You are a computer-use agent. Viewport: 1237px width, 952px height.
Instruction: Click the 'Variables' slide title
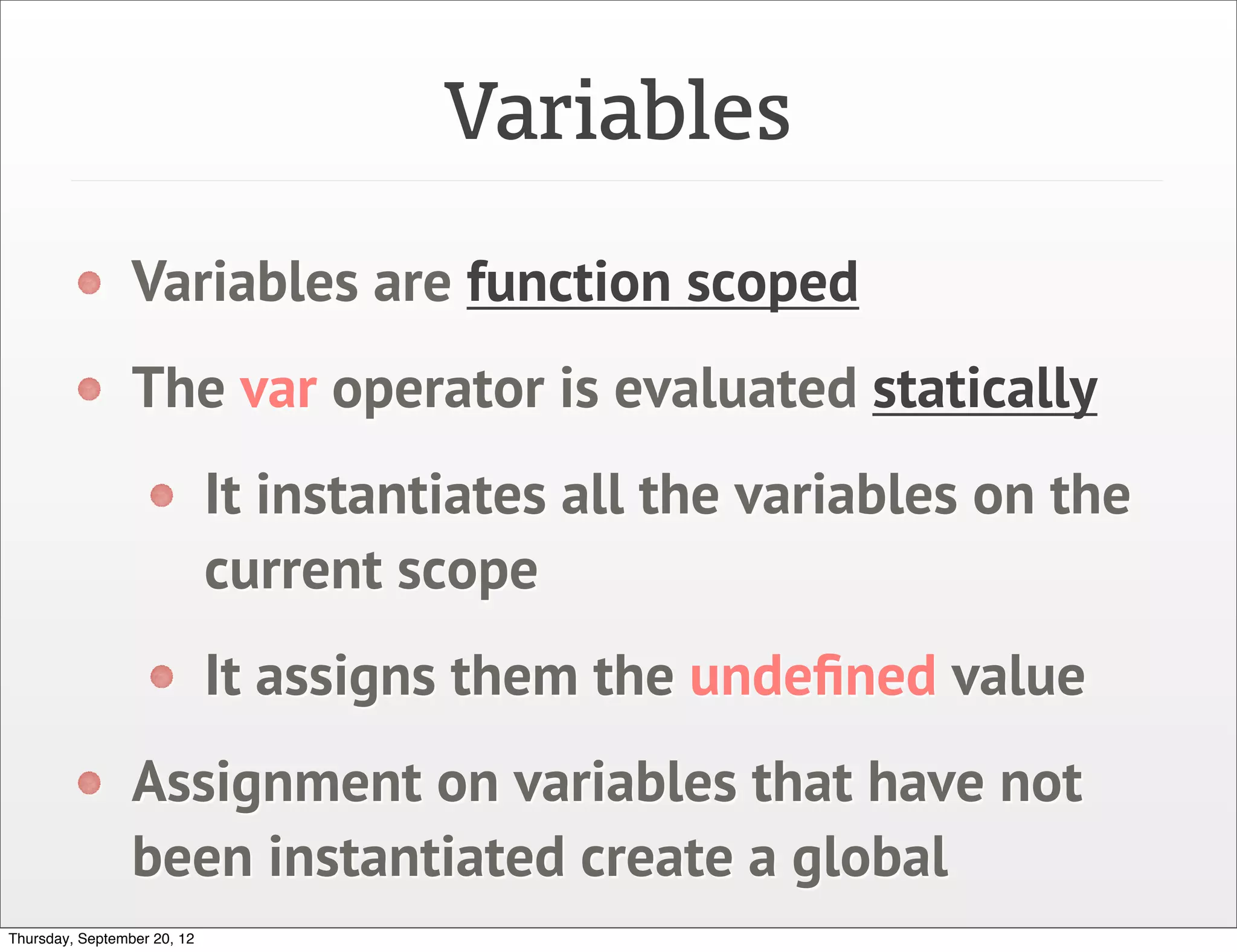pyautogui.click(x=617, y=112)
